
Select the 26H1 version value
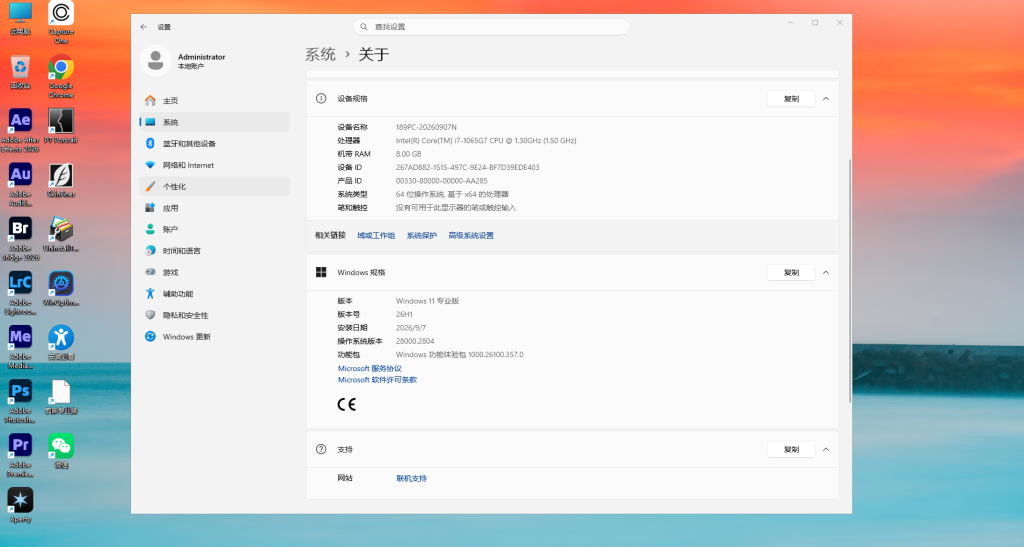pyautogui.click(x=404, y=315)
